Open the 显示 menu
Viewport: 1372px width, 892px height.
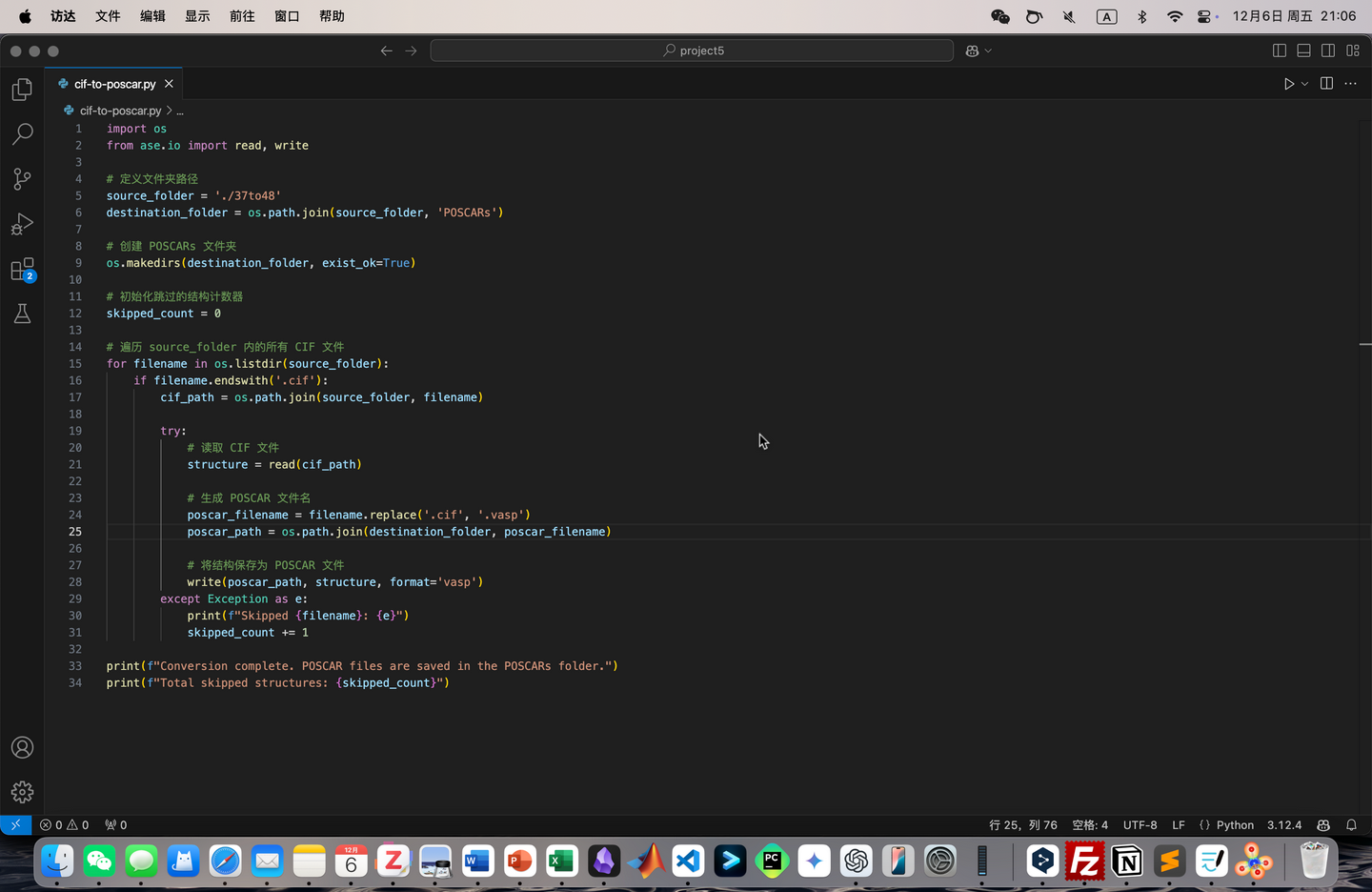pyautogui.click(x=197, y=16)
